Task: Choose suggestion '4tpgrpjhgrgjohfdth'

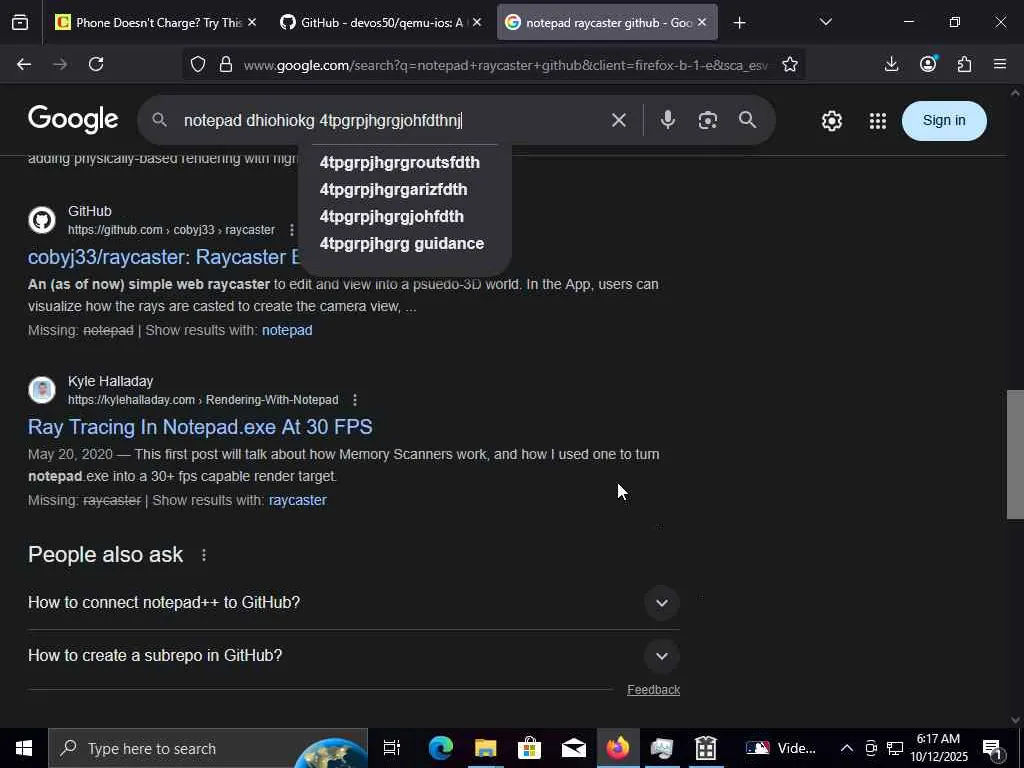Action: [392, 217]
